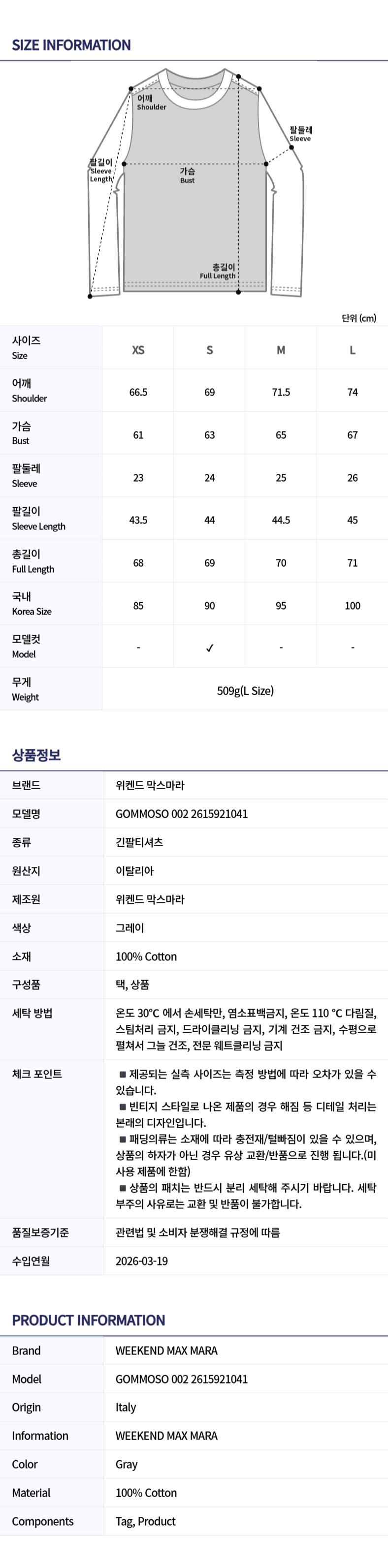The image size is (388, 1568).
Task: Click the 509g(L Size) weight cell
Action: pyautogui.click(x=245, y=691)
